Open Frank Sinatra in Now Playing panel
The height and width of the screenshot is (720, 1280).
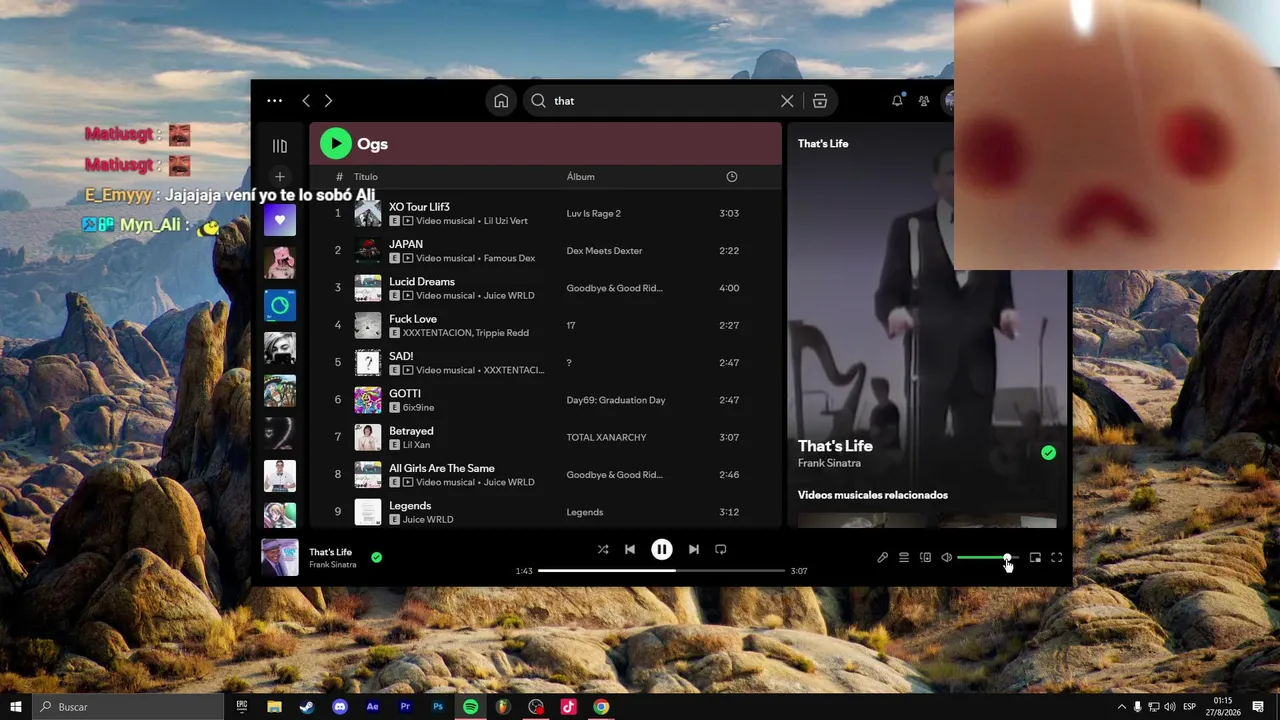(829, 464)
